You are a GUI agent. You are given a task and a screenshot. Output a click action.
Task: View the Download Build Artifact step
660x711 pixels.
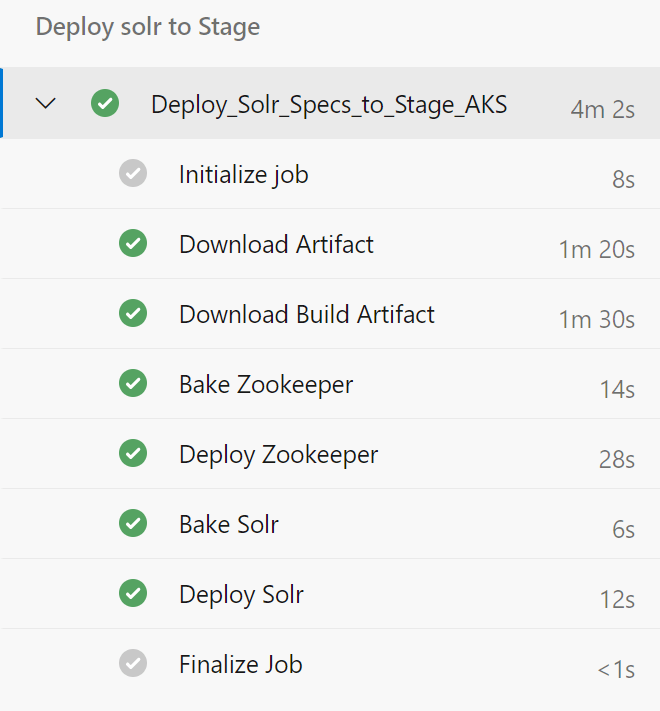pyautogui.click(x=306, y=315)
